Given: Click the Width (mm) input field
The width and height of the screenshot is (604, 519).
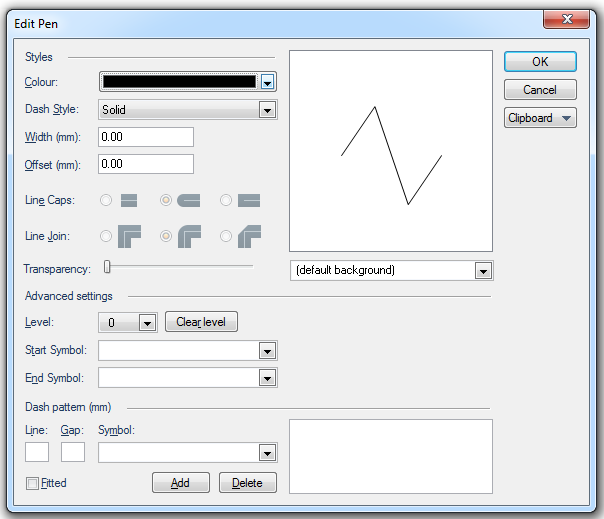Looking at the screenshot, I should [146, 137].
